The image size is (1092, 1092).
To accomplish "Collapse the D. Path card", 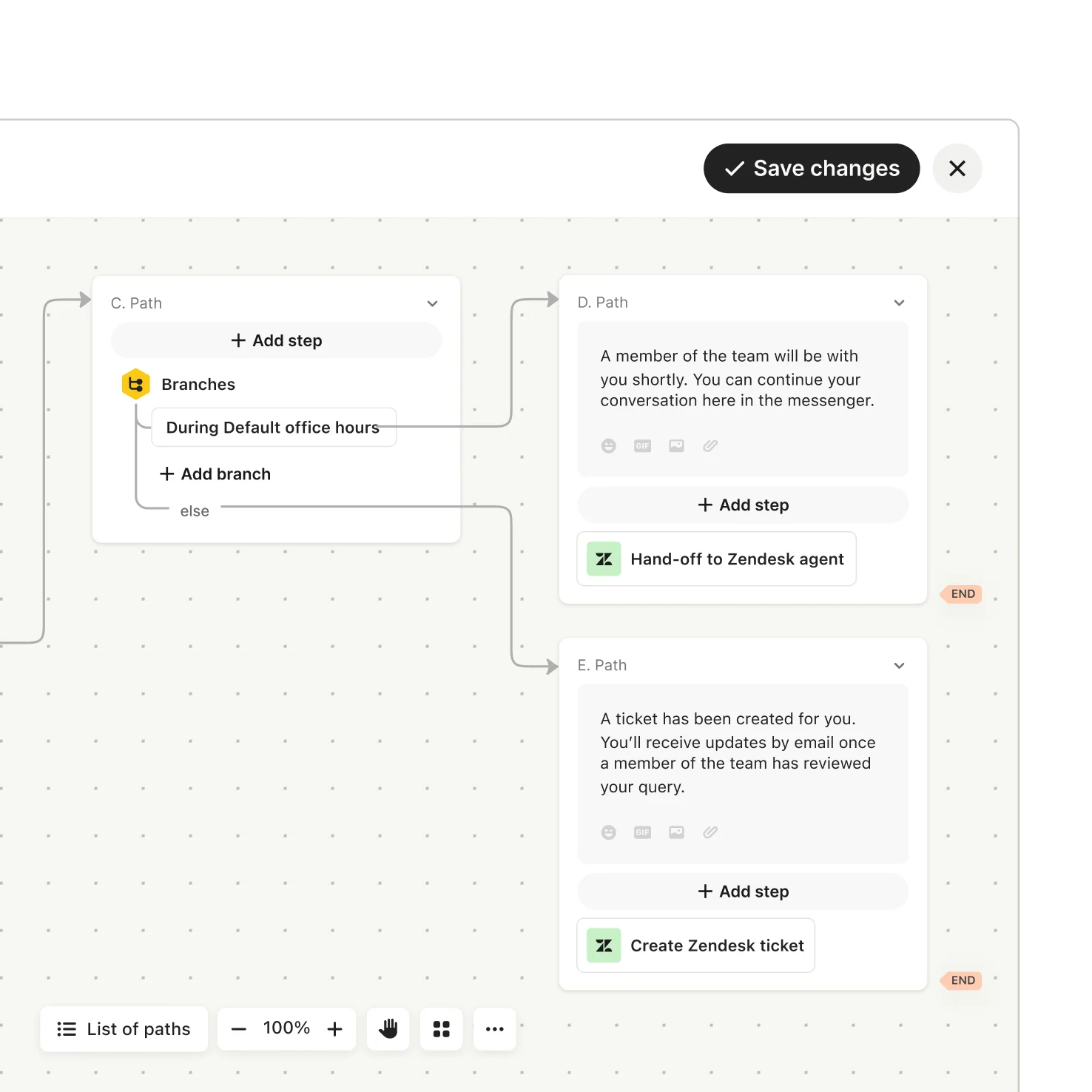I will (900, 303).
